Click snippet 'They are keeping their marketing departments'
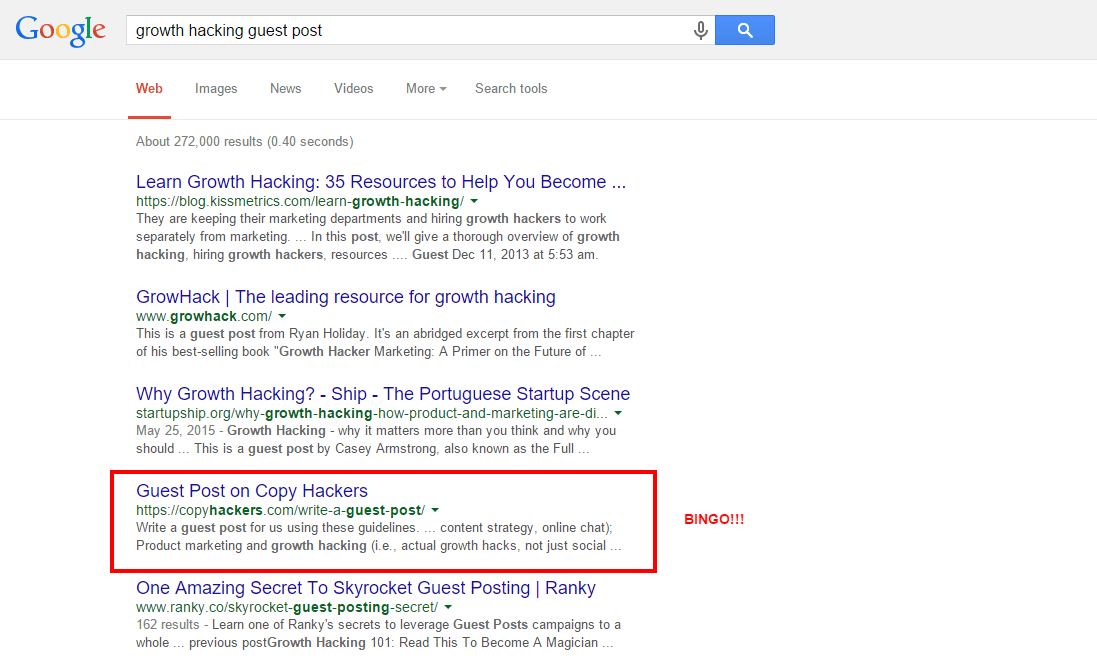The width and height of the screenshot is (1097, 664). [378, 236]
